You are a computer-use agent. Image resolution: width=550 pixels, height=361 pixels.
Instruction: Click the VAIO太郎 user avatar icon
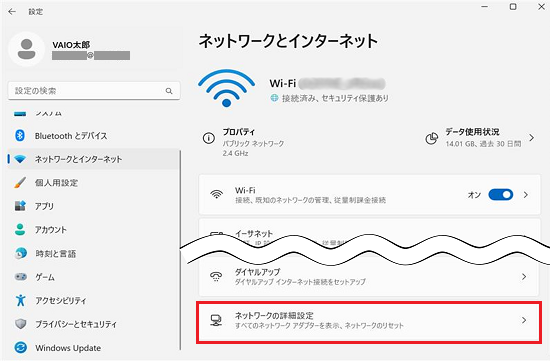(x=26, y=49)
